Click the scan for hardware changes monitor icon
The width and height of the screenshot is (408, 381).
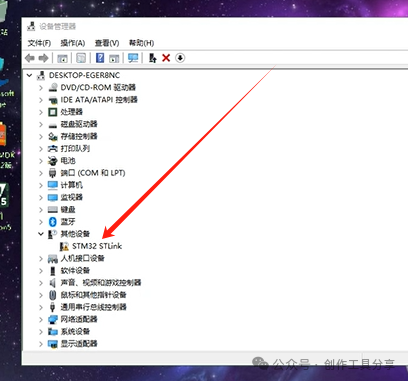133,58
